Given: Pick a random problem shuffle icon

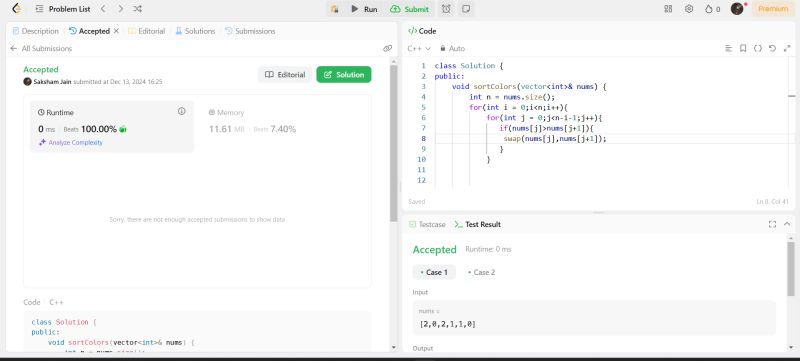Looking at the screenshot, I should tap(137, 9).
